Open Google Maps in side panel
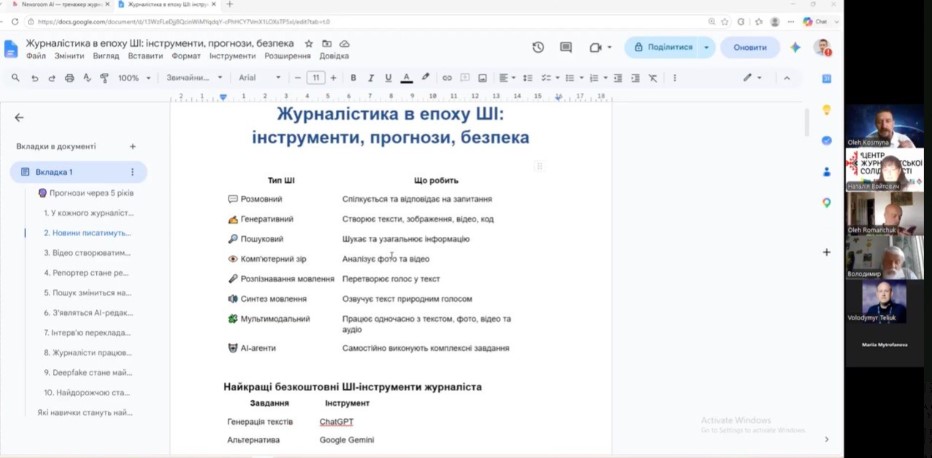Image resolution: width=932 pixels, height=458 pixels. coord(826,203)
